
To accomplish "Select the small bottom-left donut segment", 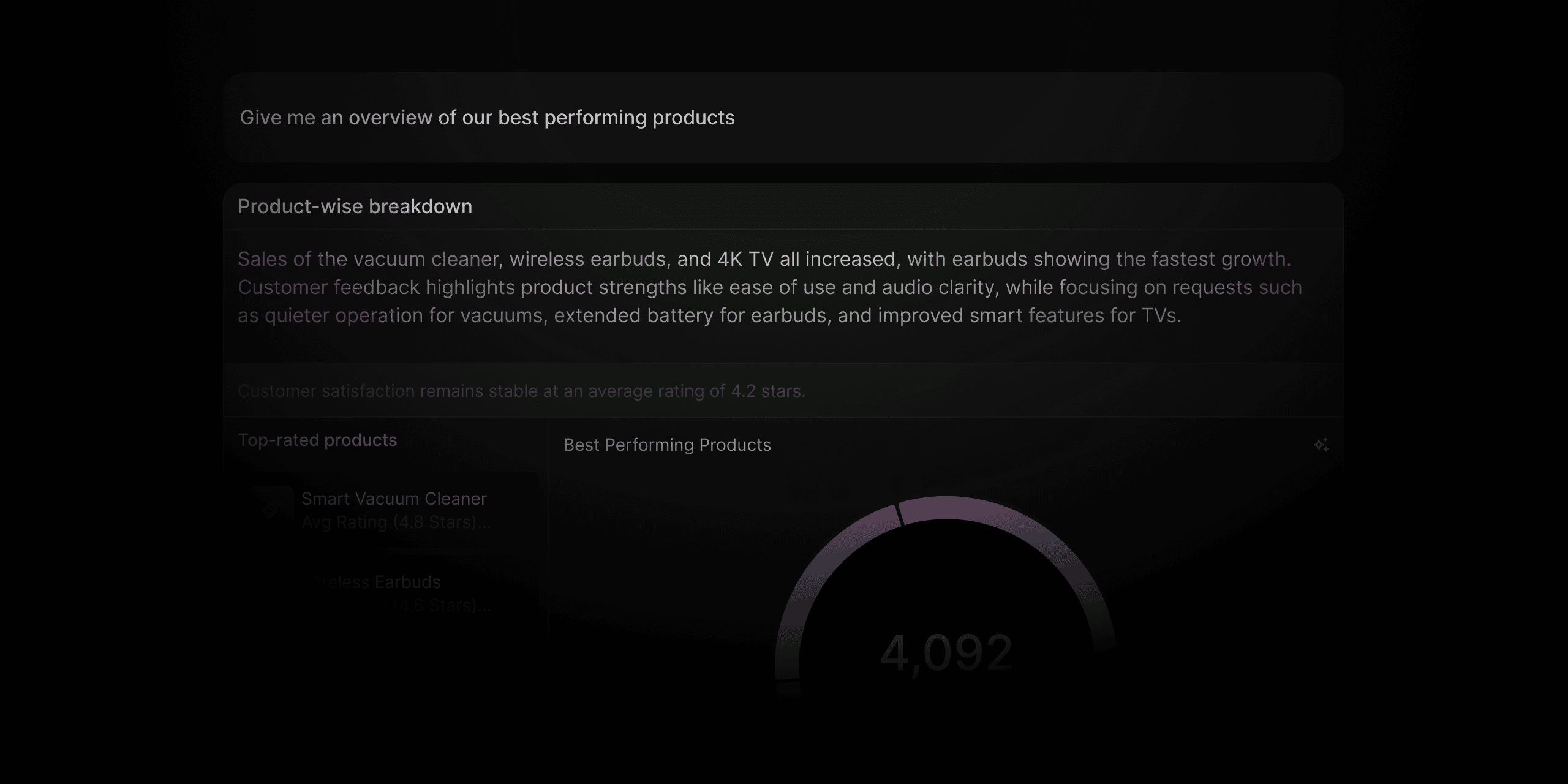I will (x=788, y=690).
